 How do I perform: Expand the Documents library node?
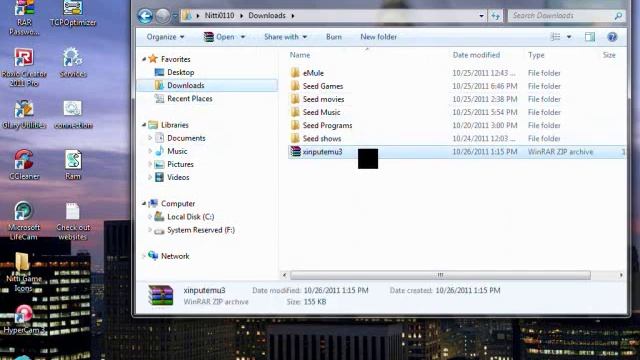pos(150,138)
